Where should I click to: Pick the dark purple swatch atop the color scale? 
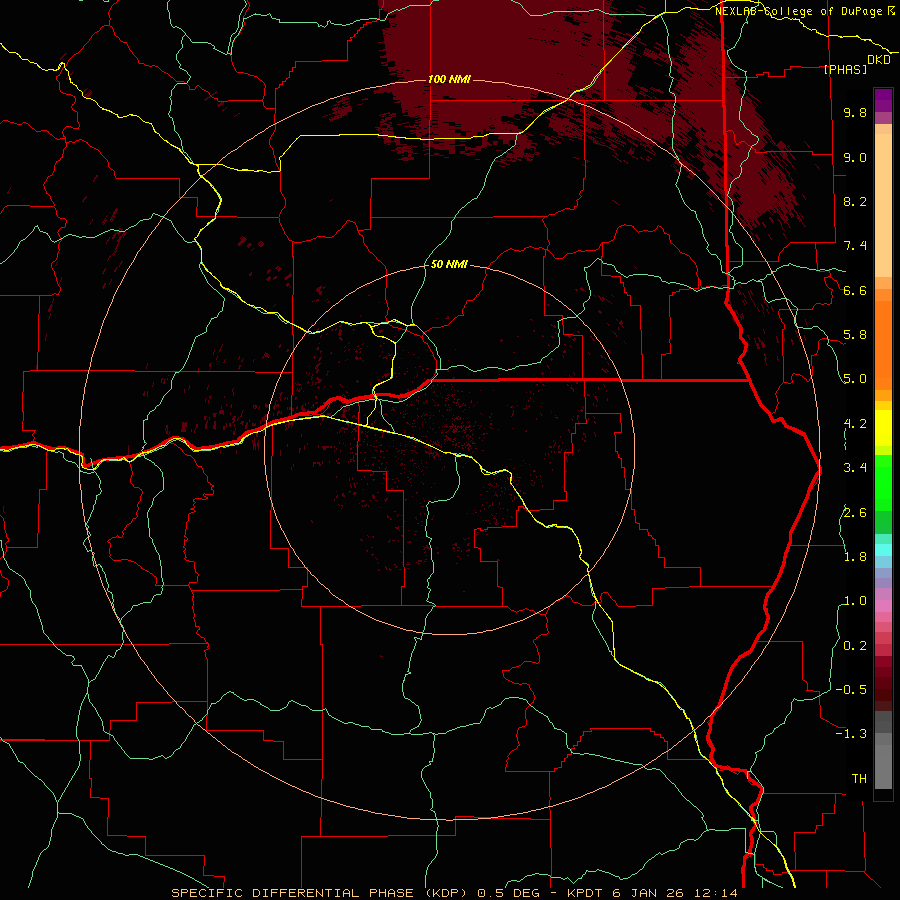(883, 96)
